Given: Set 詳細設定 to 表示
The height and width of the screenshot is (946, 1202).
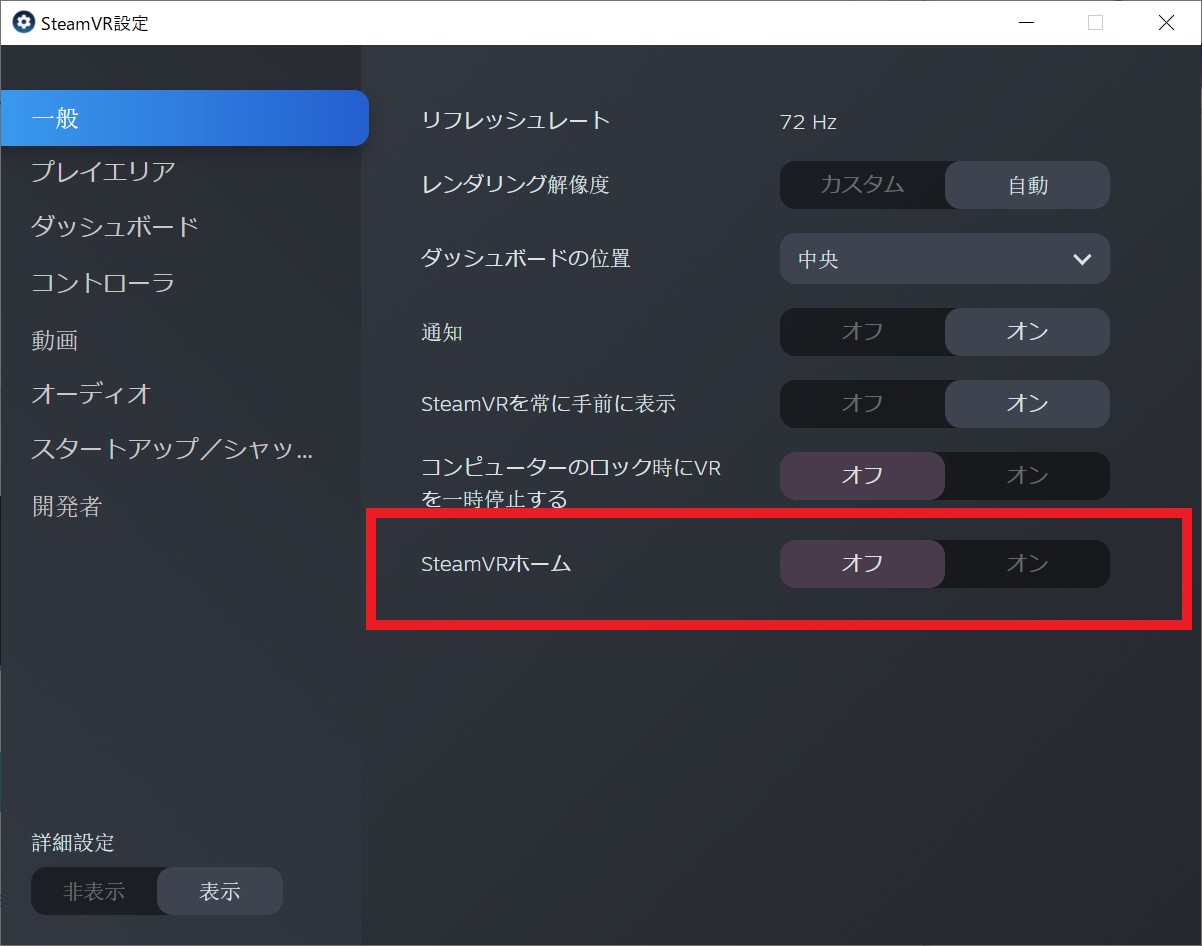Looking at the screenshot, I should tap(220, 891).
